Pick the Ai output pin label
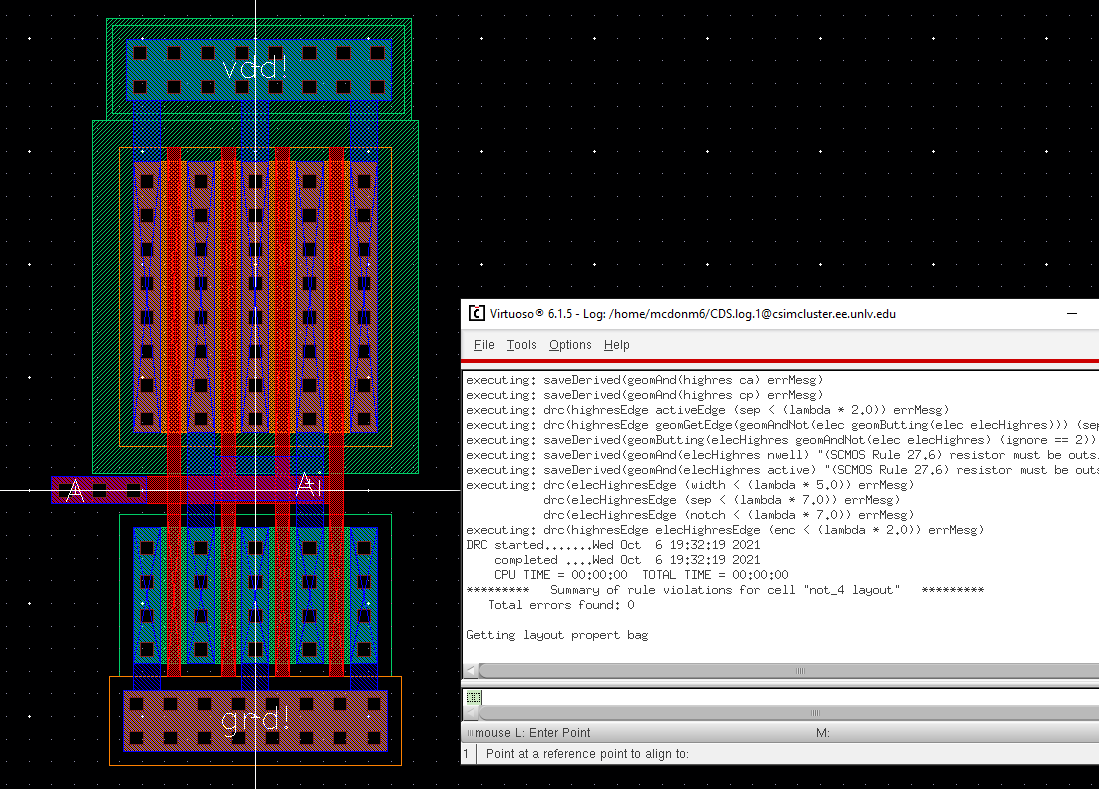Screen dimensions: 1099x789 (x=309, y=486)
